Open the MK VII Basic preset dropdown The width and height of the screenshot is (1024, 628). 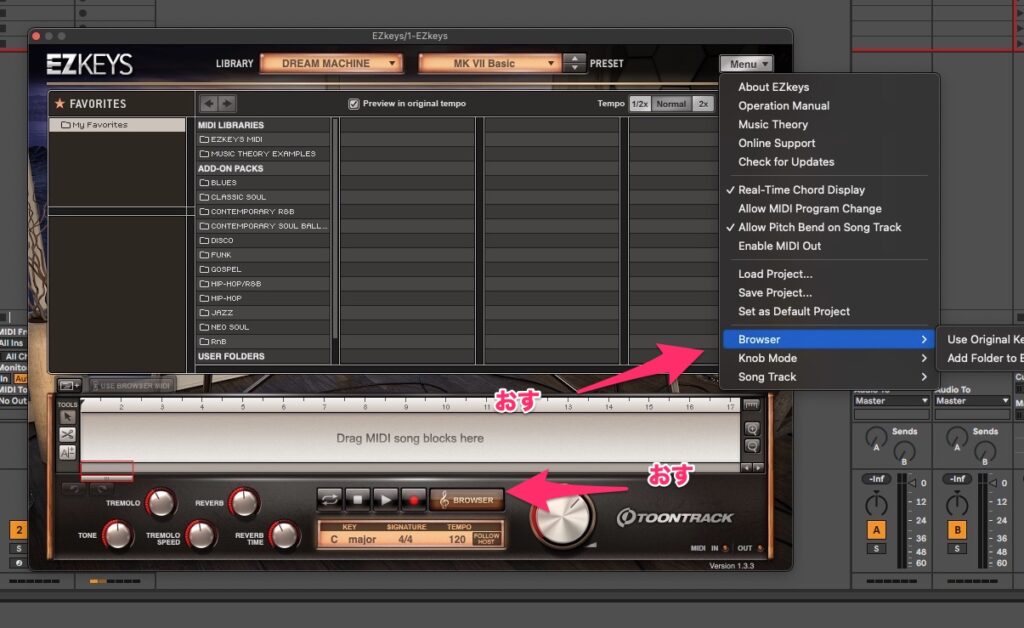(x=489, y=63)
